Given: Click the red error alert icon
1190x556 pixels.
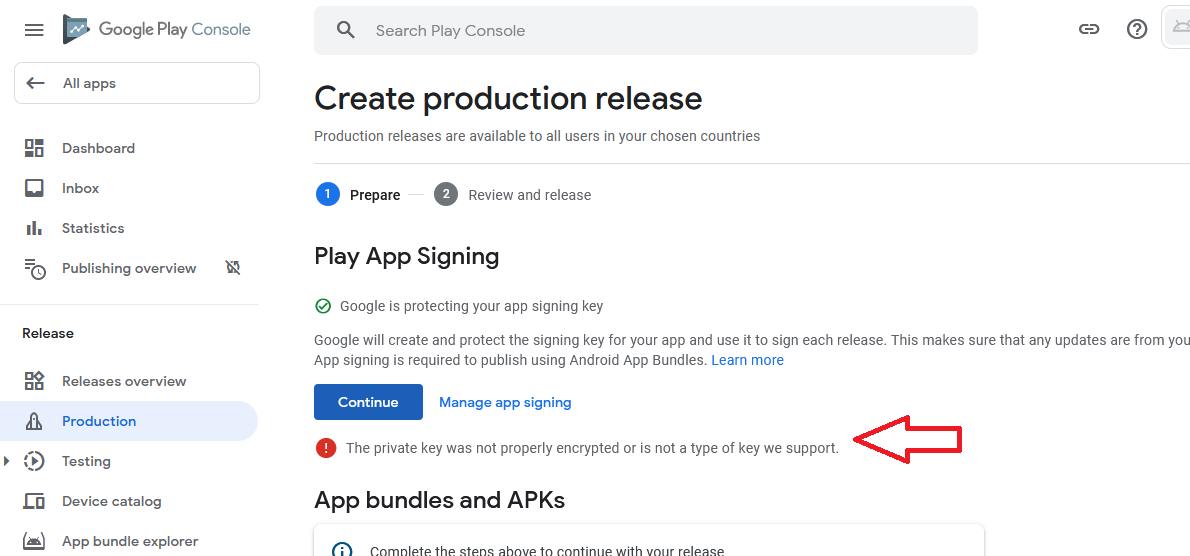Looking at the screenshot, I should click(326, 448).
